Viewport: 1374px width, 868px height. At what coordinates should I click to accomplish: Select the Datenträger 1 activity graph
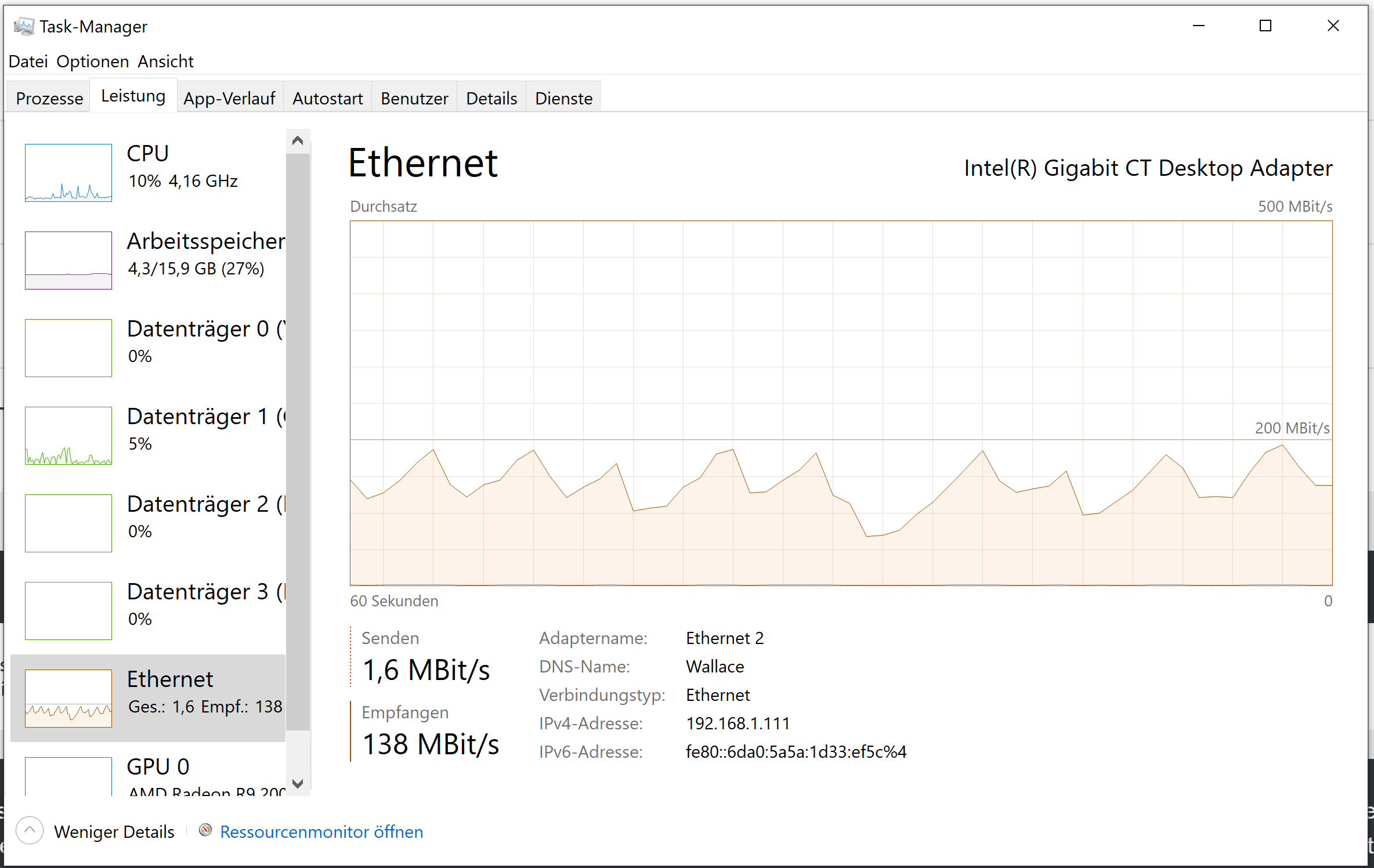[68, 436]
